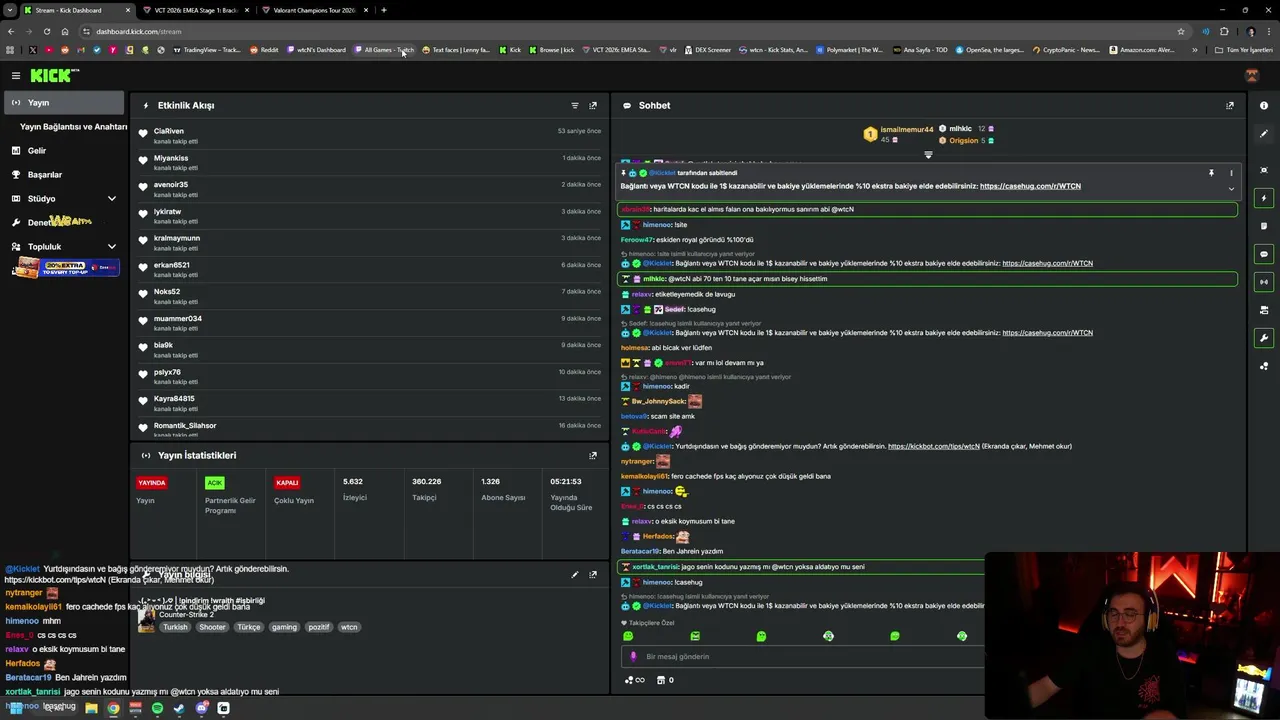Click the YAYINDA status badge
Image resolution: width=1280 pixels, height=720 pixels.
click(152, 482)
